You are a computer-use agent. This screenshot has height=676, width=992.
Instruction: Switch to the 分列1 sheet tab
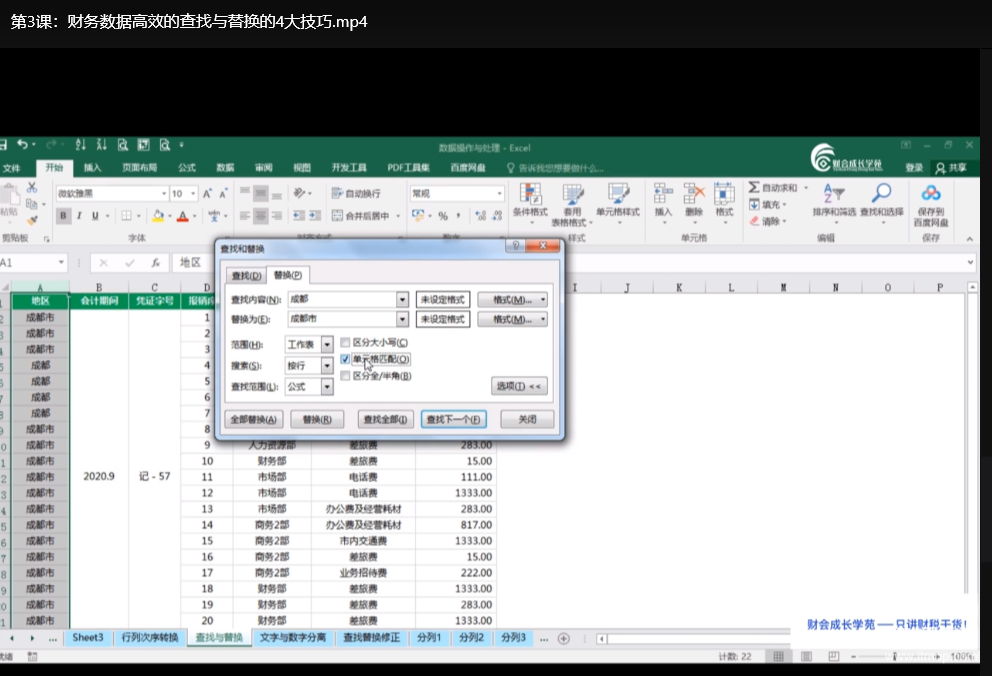[429, 637]
